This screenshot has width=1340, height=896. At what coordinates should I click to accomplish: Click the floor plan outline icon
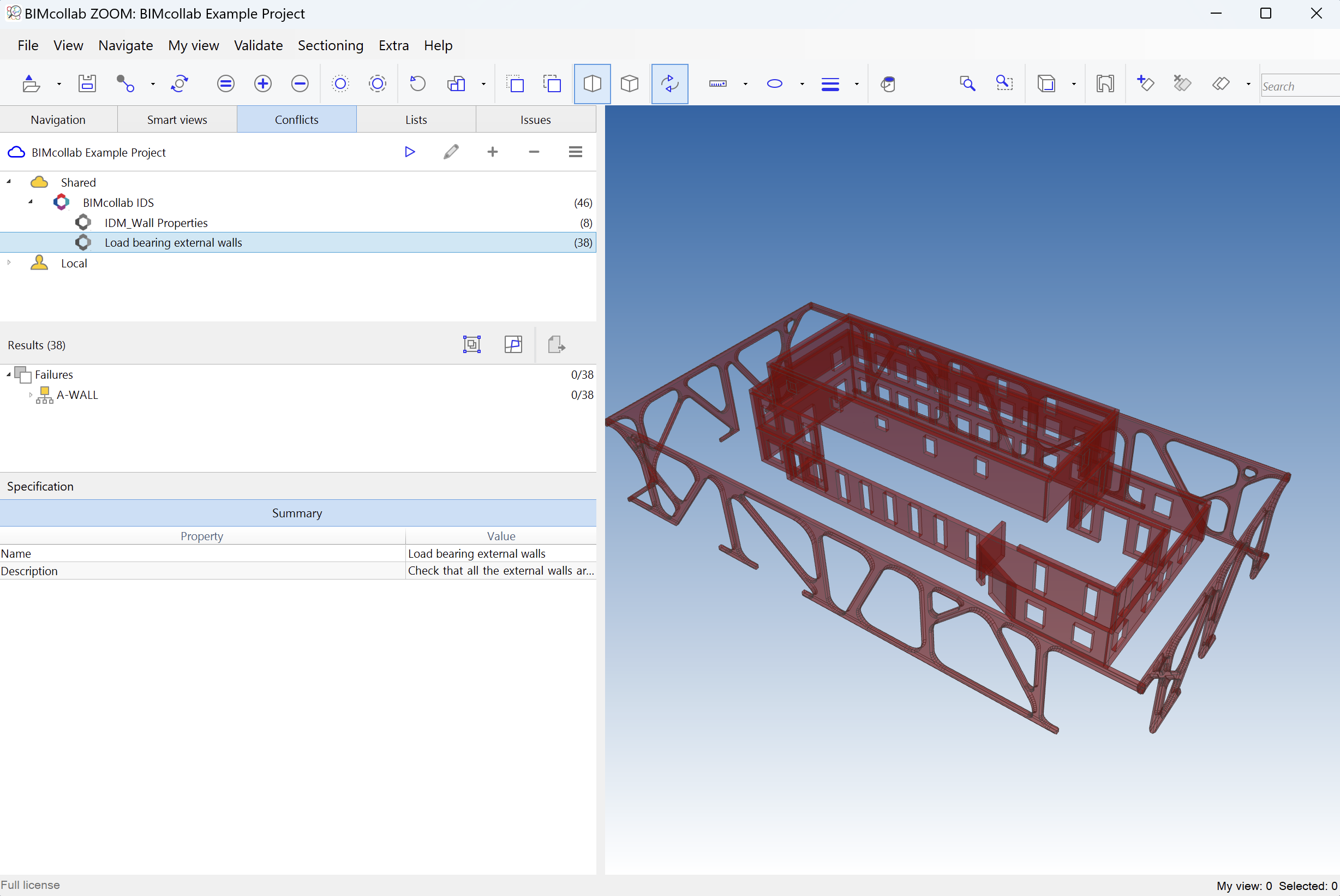1105,84
